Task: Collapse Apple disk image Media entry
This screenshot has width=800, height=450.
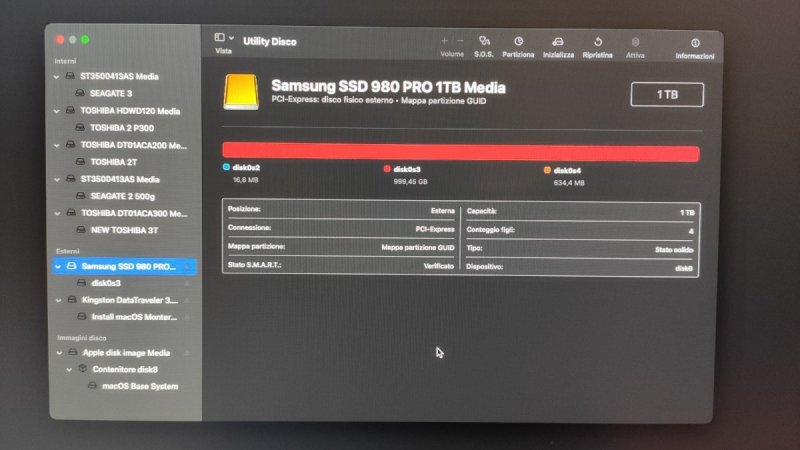Action: click(x=59, y=353)
